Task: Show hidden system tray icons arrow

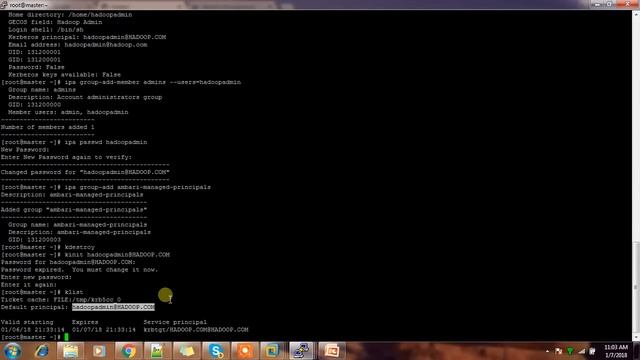Action: (x=547, y=351)
